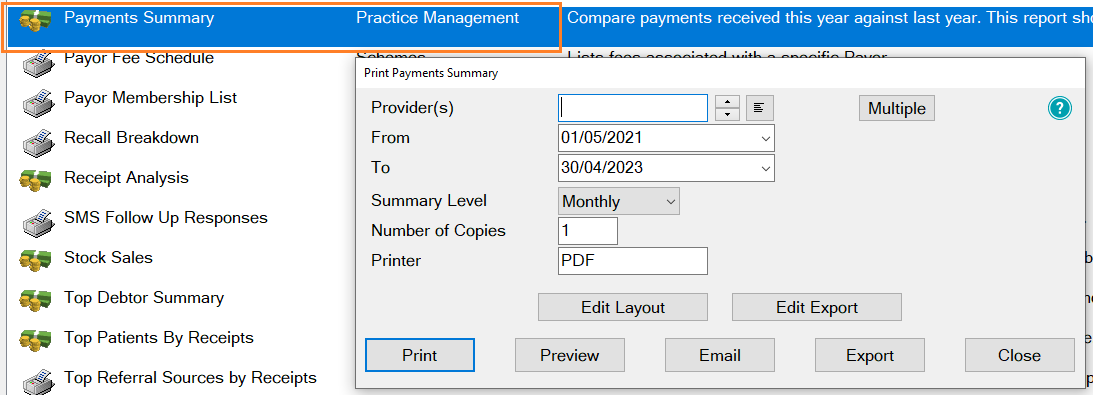This screenshot has height=395, width=1093.
Task: Open the provider list lookup icon
Action: tap(760, 108)
